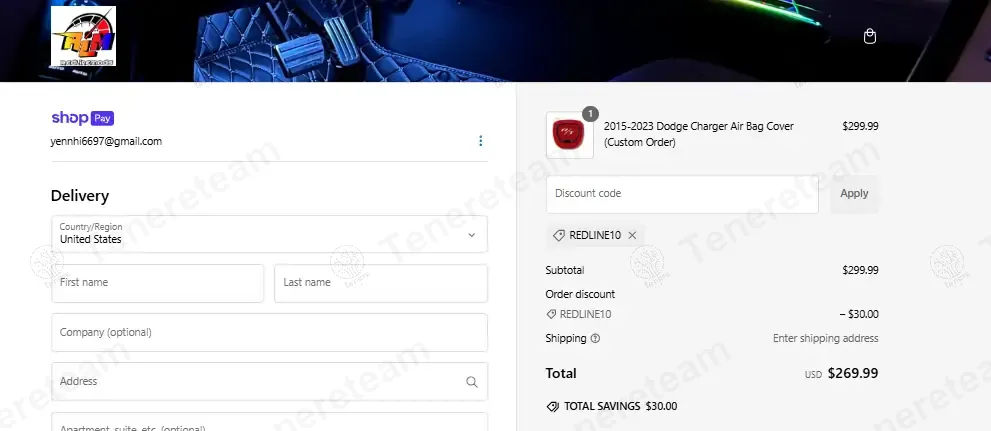Click the yennhi6697@gmail.com account email
Screen dimensions: 991x431
click(x=106, y=141)
